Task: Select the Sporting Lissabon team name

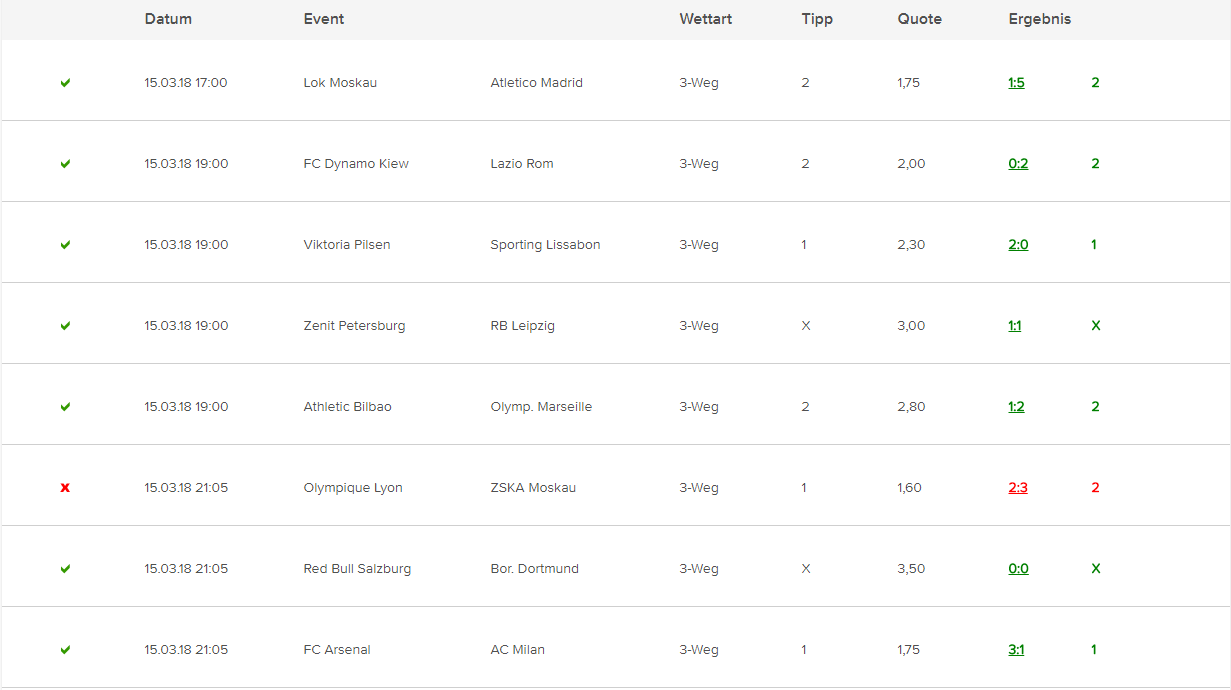Action: tap(545, 245)
